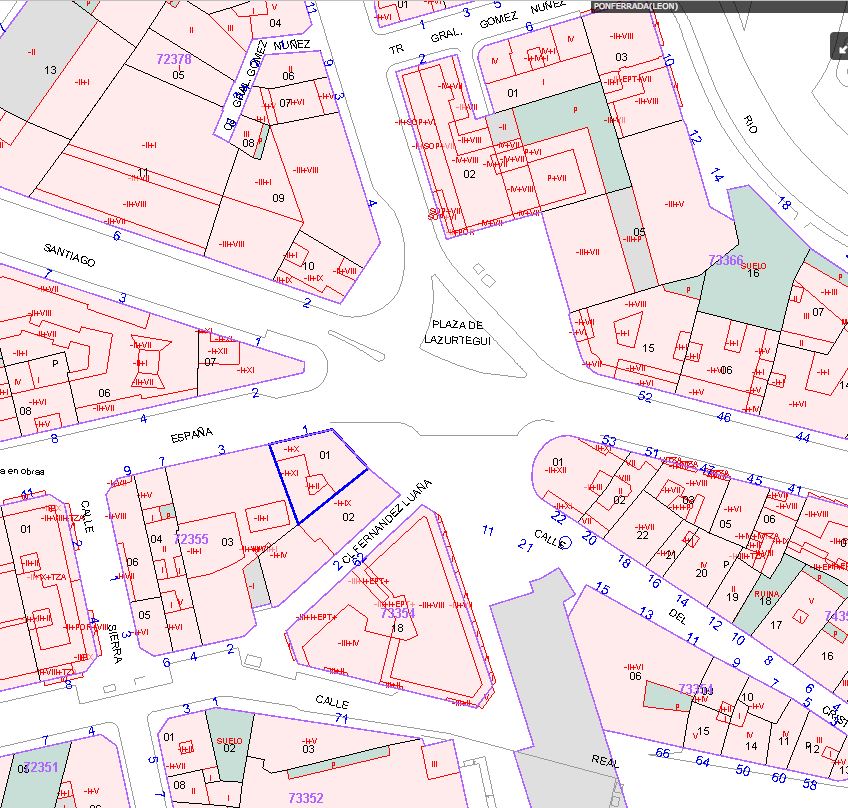Select block number 72378

coord(174,61)
